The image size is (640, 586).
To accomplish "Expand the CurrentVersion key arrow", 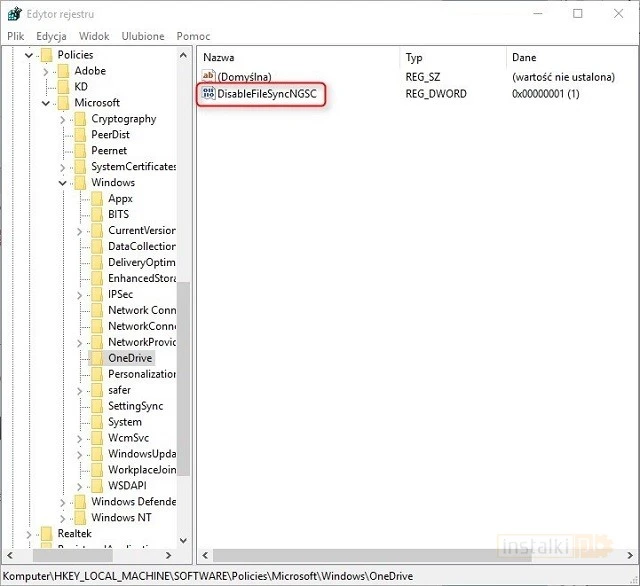I will (x=79, y=231).
